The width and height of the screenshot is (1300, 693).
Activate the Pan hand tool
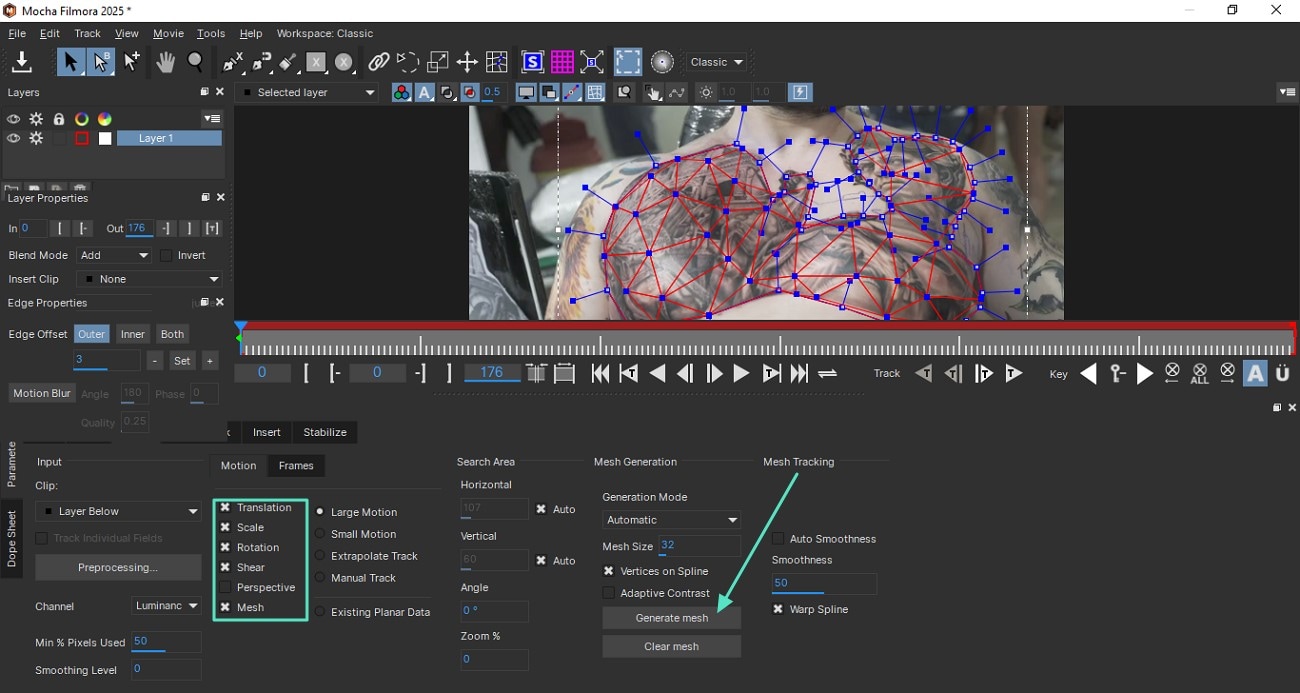pyautogui.click(x=166, y=62)
